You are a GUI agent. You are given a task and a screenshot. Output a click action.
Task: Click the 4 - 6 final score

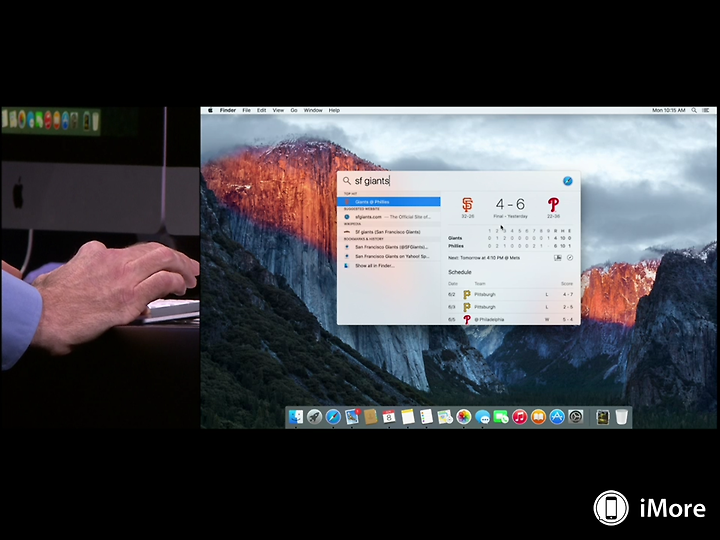click(x=510, y=204)
